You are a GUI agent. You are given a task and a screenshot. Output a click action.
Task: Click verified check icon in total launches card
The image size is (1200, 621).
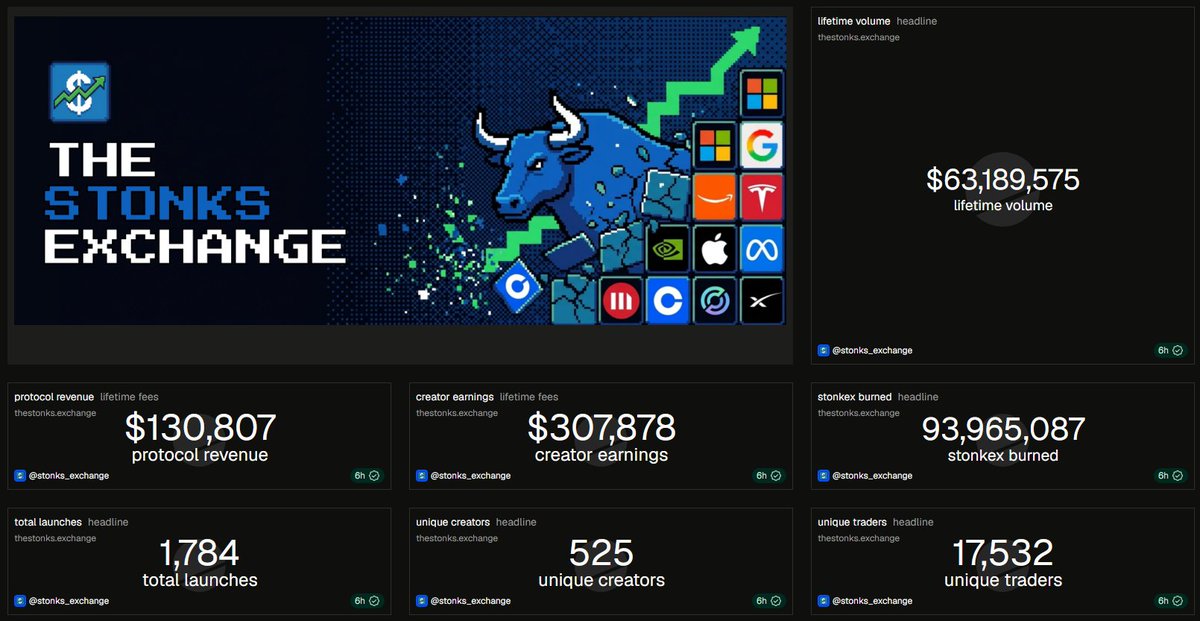coord(374,601)
